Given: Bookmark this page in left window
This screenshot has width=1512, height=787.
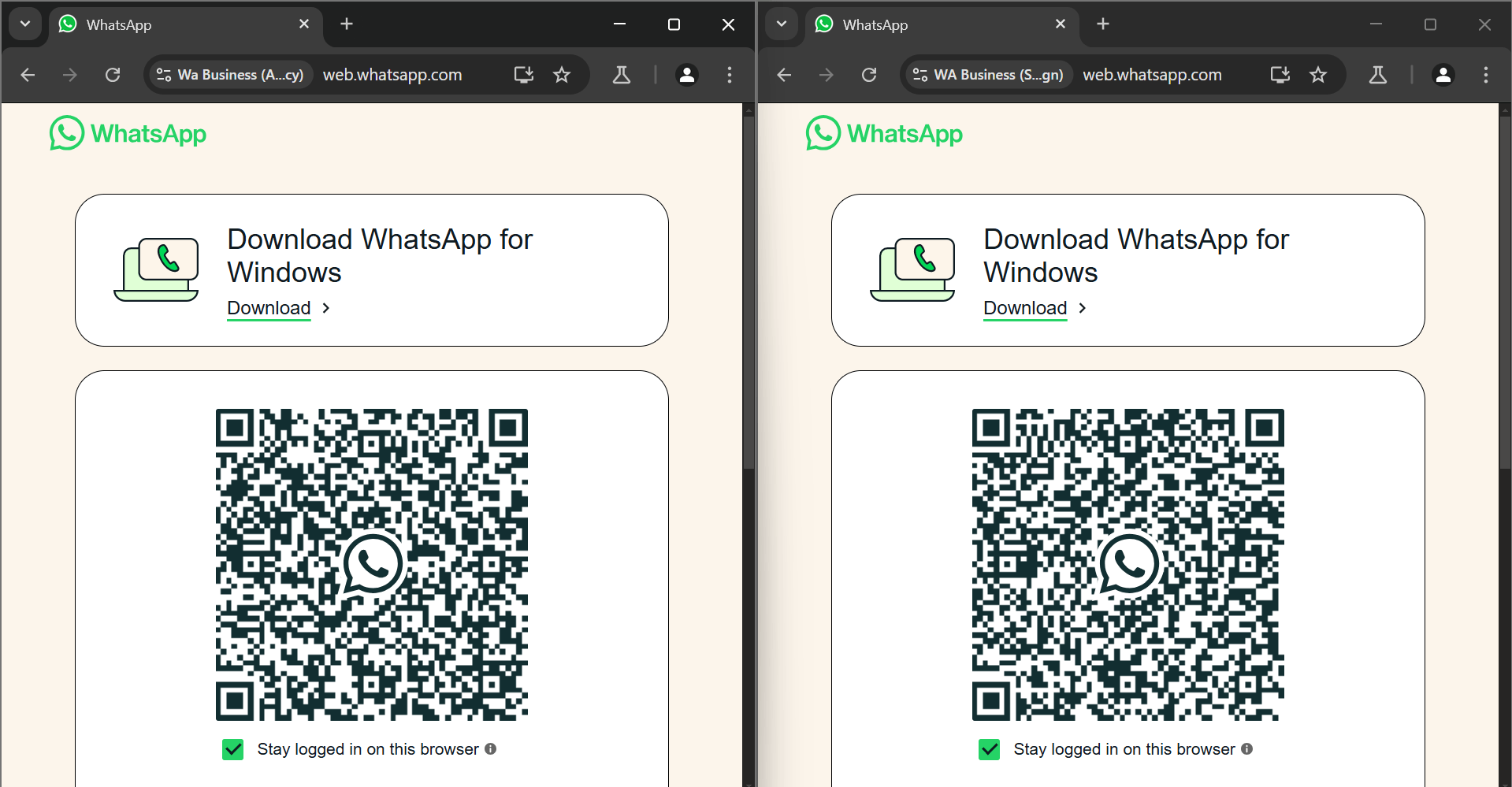Looking at the screenshot, I should [562, 75].
